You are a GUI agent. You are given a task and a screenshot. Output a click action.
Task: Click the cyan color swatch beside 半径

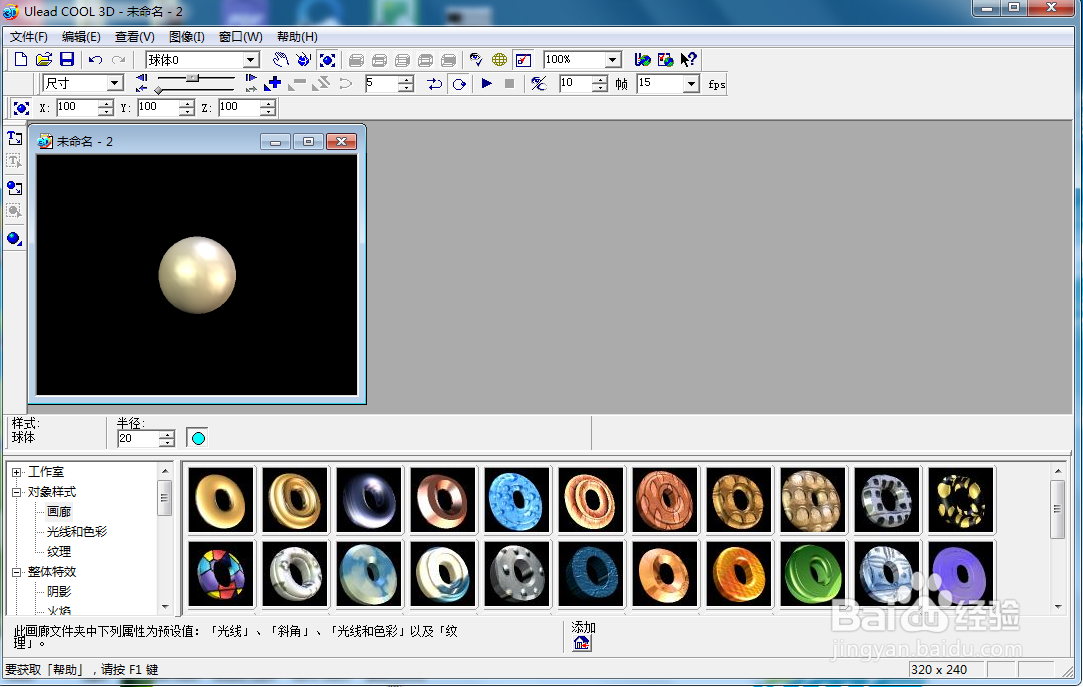[198, 438]
